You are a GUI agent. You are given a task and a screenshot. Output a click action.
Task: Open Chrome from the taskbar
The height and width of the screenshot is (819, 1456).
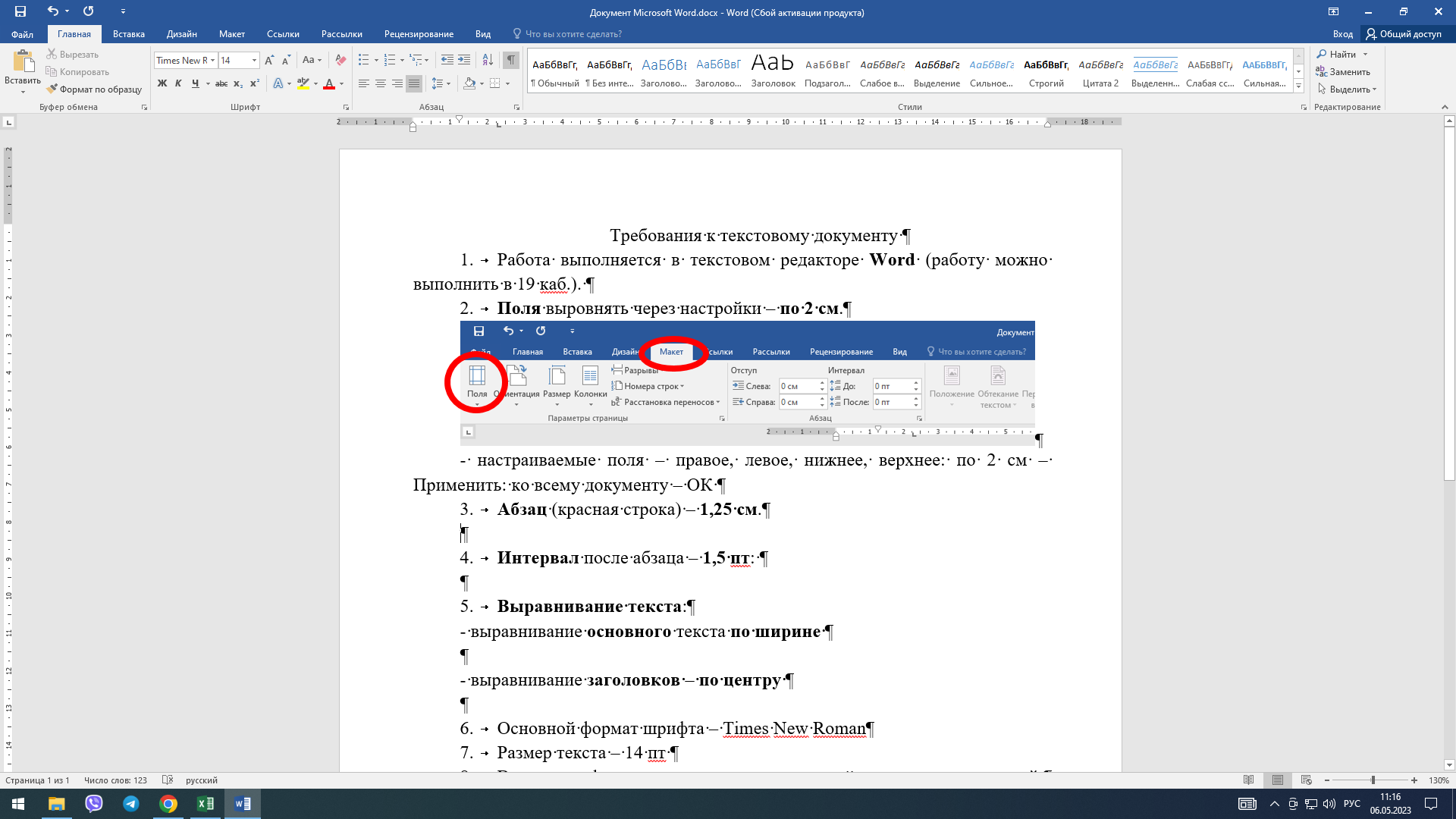[x=168, y=804]
